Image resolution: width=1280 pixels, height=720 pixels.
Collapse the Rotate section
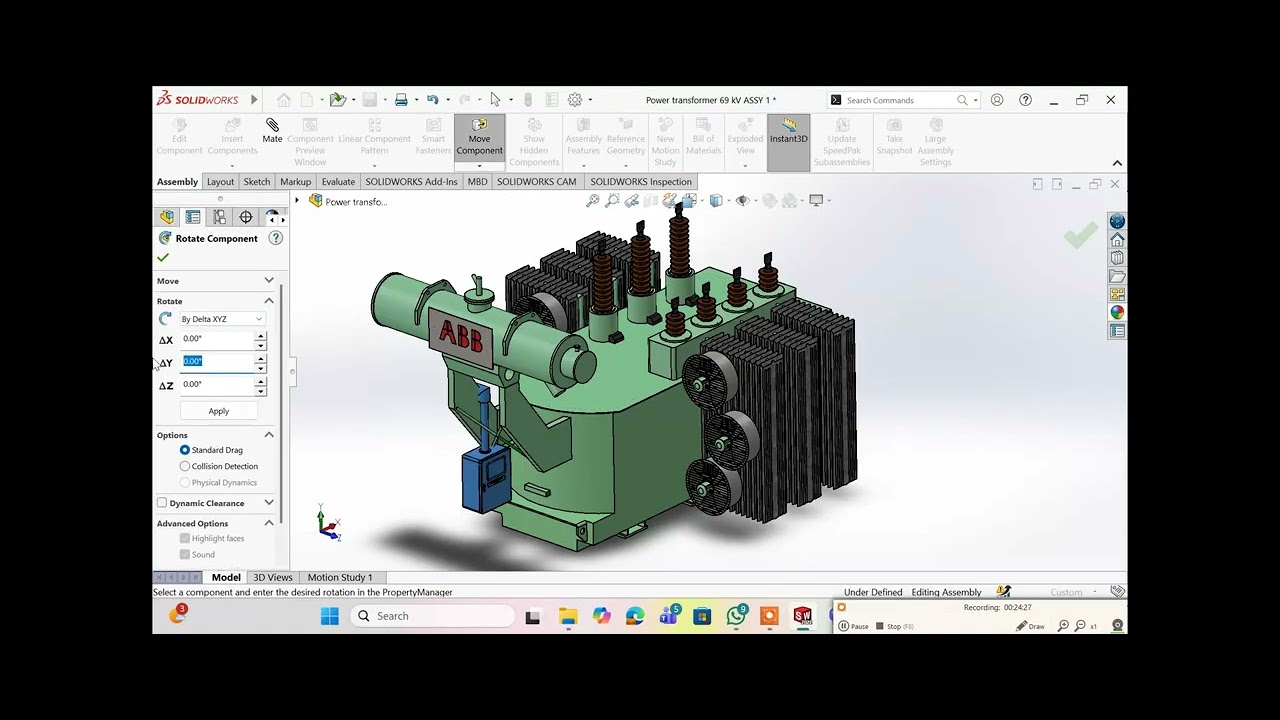(x=269, y=301)
